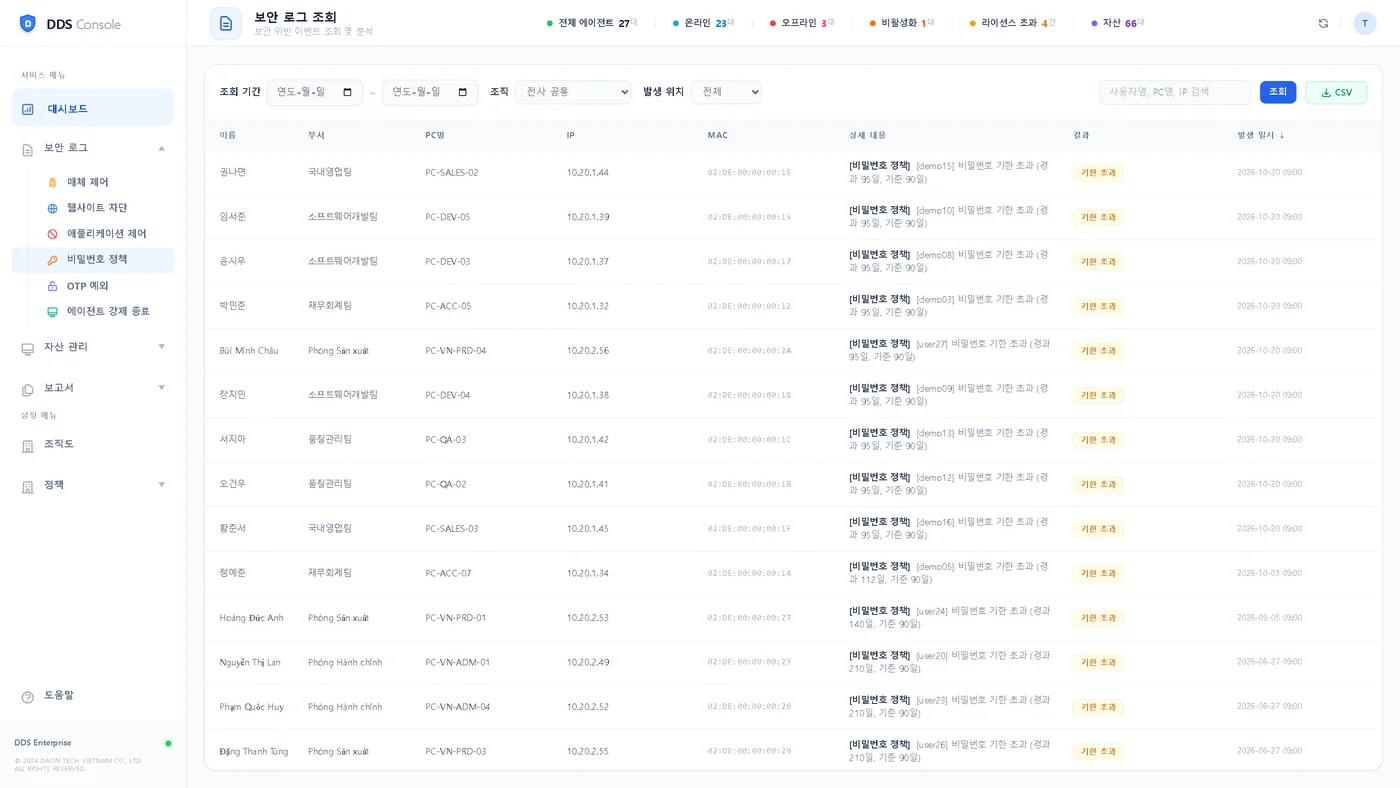Viewport: 1400px width, 788px height.
Task: Click the 온라인 23 status indicator
Action: coord(704,23)
